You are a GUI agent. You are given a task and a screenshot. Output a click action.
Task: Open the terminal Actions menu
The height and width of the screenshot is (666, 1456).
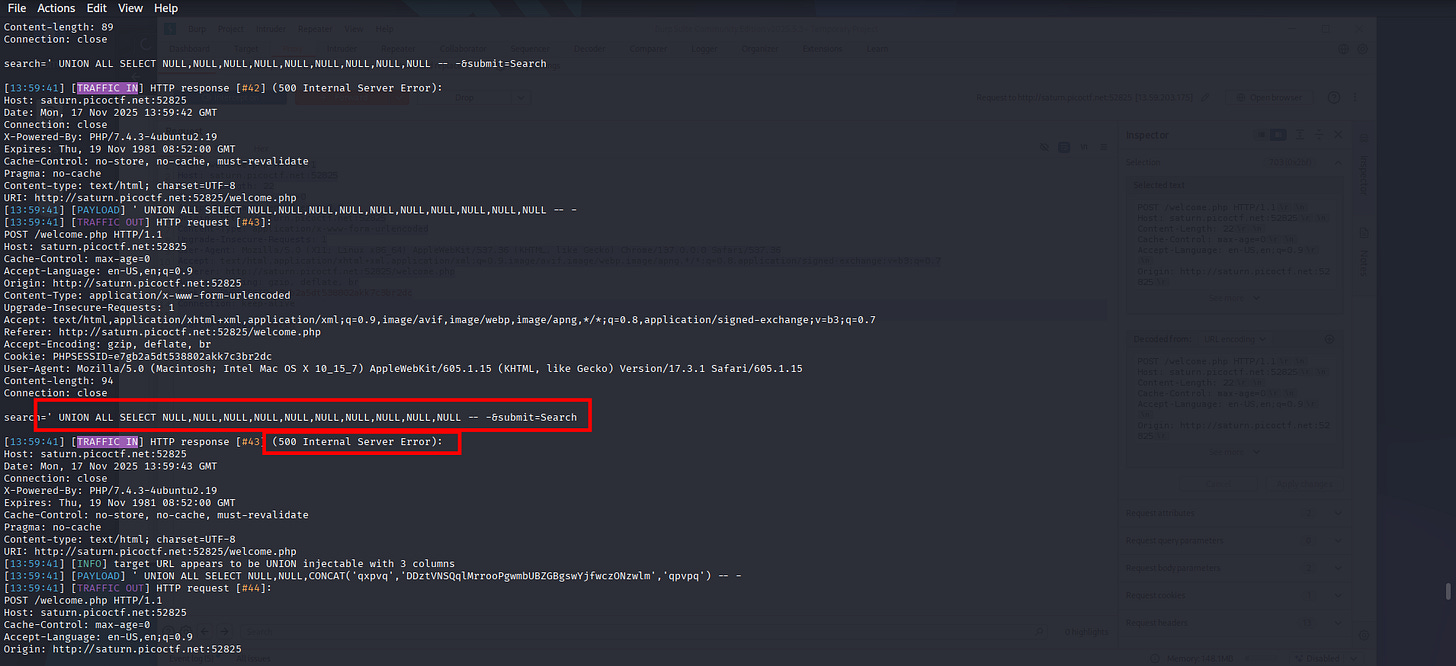tap(56, 8)
